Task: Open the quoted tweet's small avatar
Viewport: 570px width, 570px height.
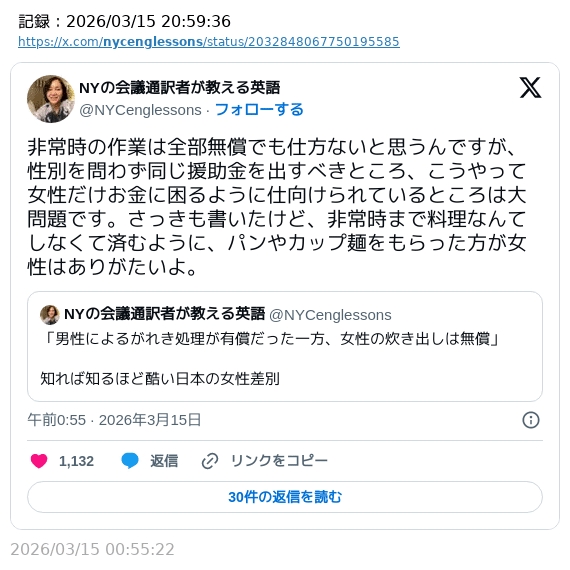Action: click(x=50, y=315)
